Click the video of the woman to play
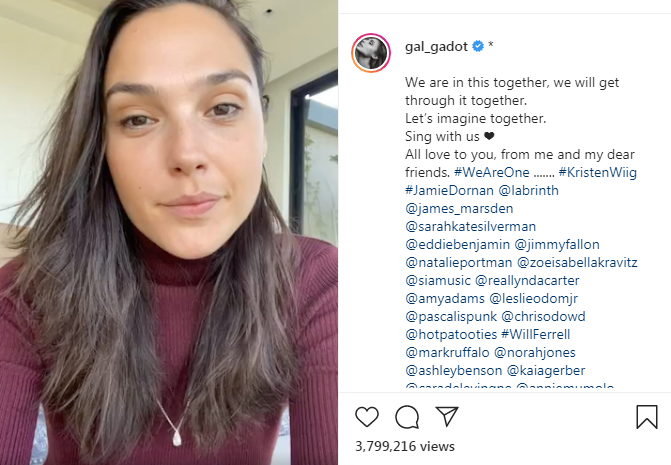Image resolution: width=671 pixels, height=465 pixels. [169, 232]
